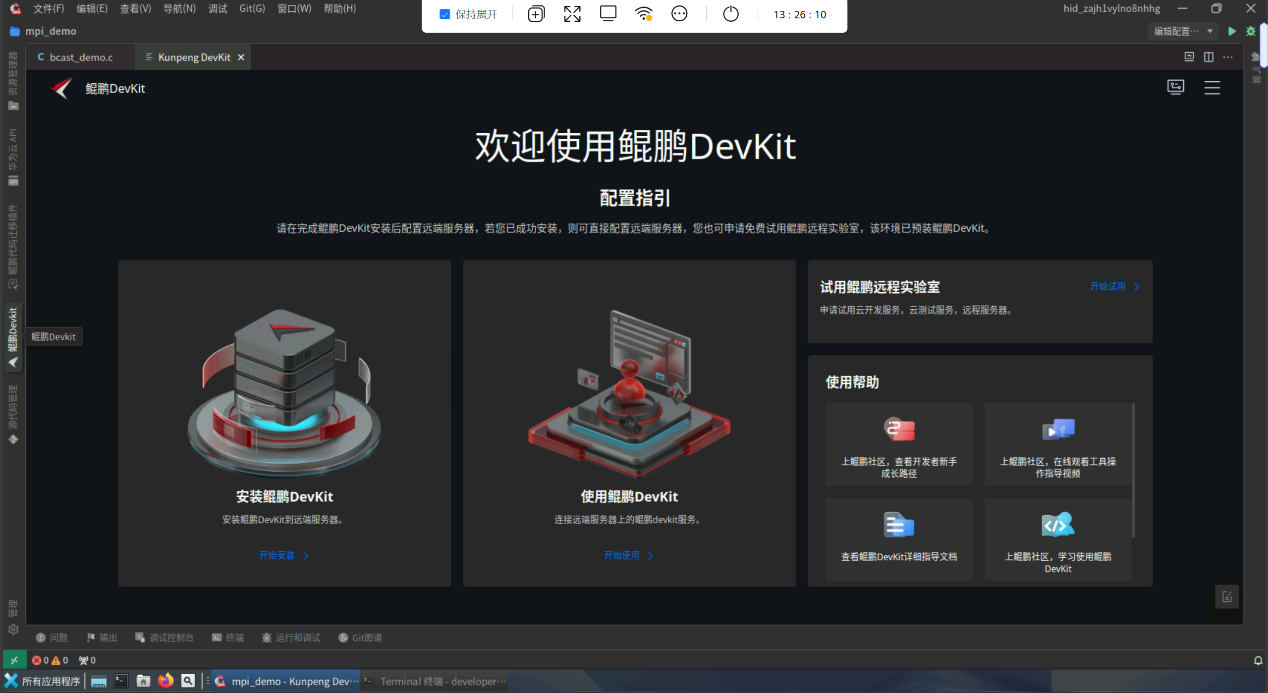Click the 开始使用 link

[629, 555]
